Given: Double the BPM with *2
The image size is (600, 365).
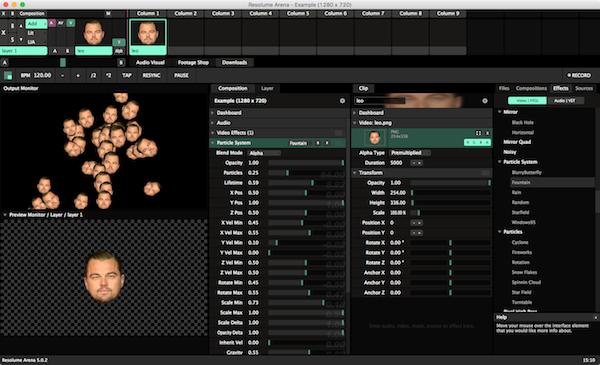Looking at the screenshot, I should point(109,76).
